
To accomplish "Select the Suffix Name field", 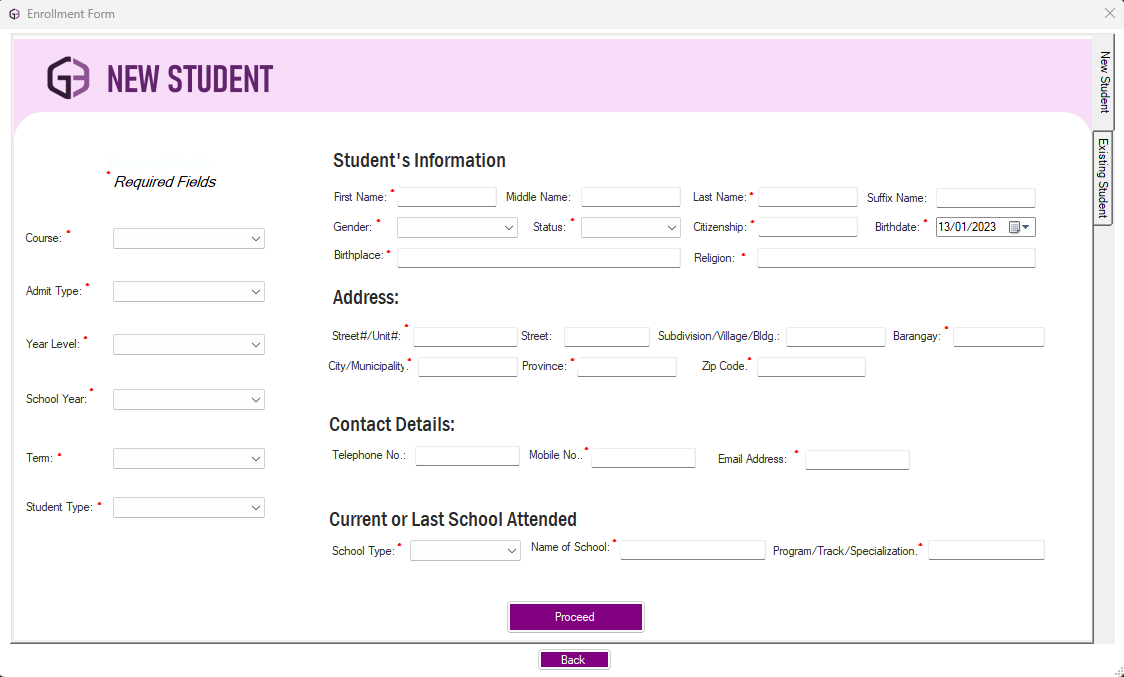I will [x=986, y=198].
